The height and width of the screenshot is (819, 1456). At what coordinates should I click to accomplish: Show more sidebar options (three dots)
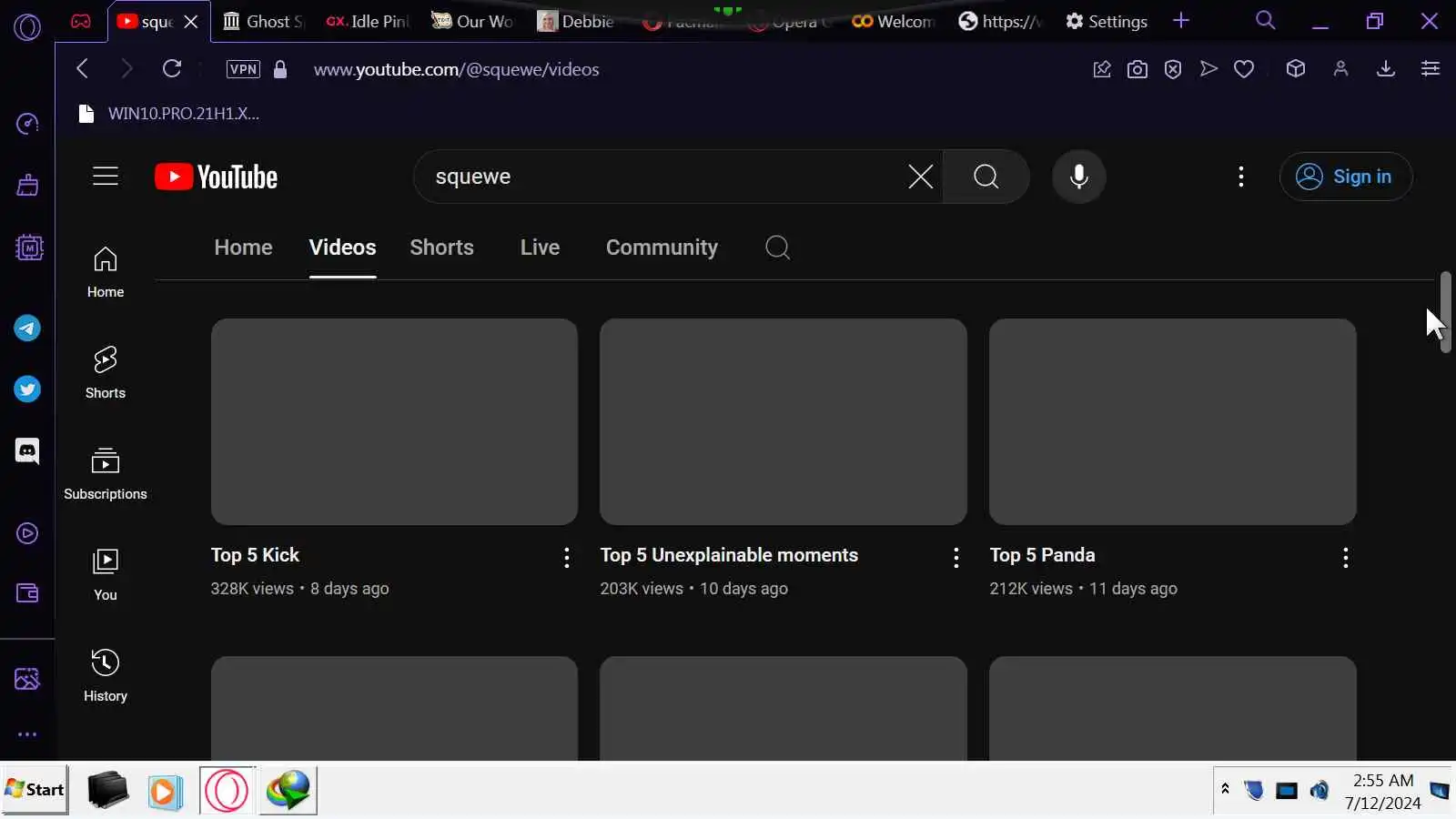(27, 734)
